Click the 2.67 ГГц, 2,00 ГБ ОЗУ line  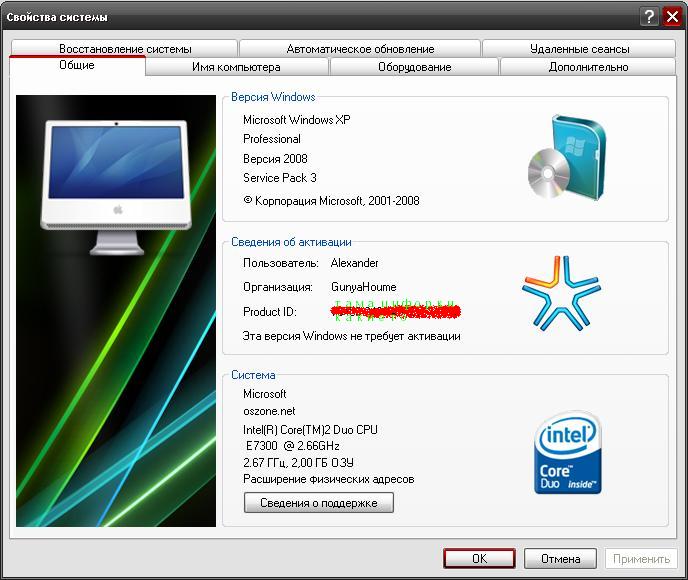pos(298,462)
